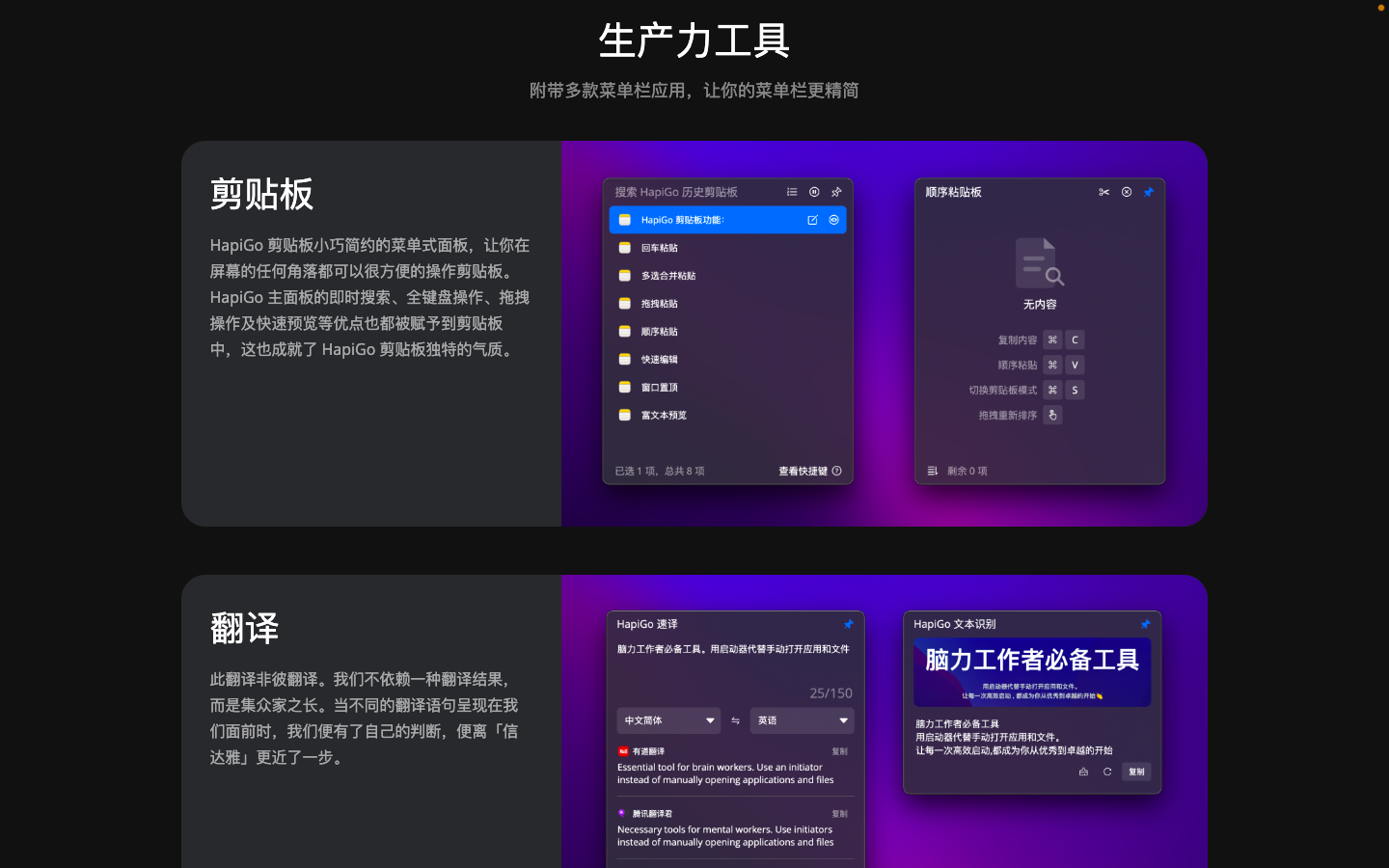
Task: Select the 富文本预览 clipboard entry
Action: [x=728, y=416]
